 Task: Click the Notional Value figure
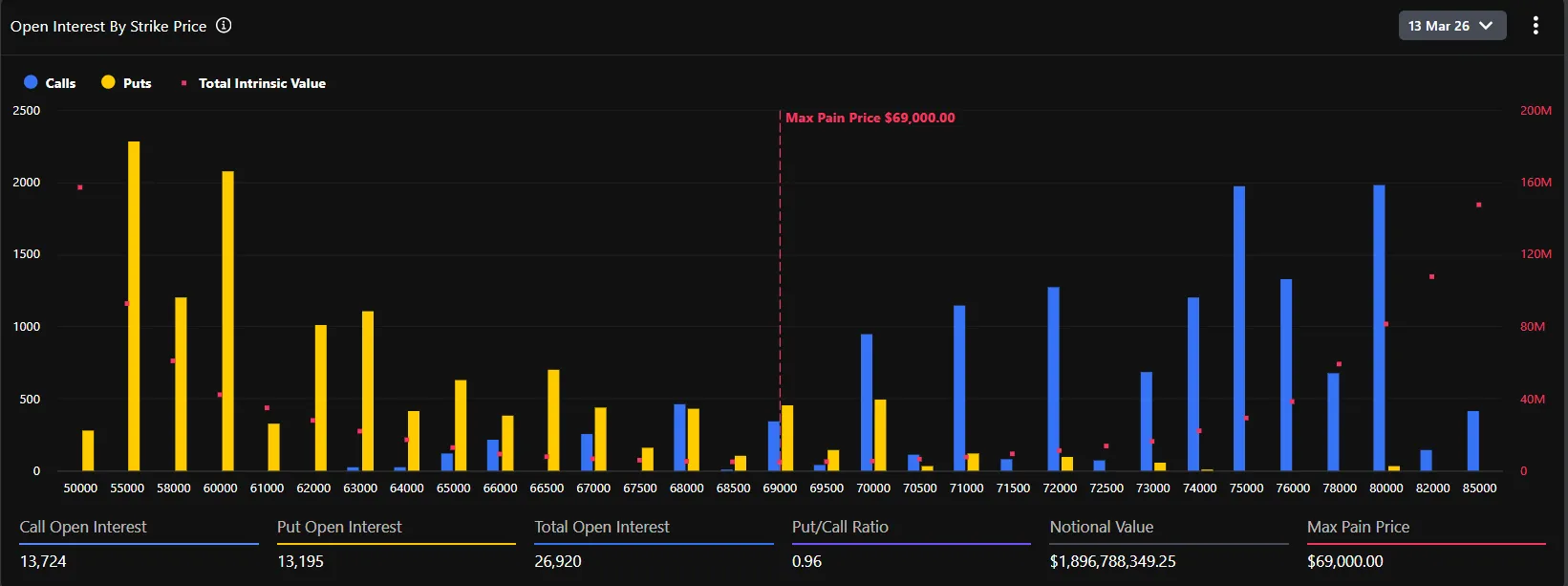[1112, 561]
